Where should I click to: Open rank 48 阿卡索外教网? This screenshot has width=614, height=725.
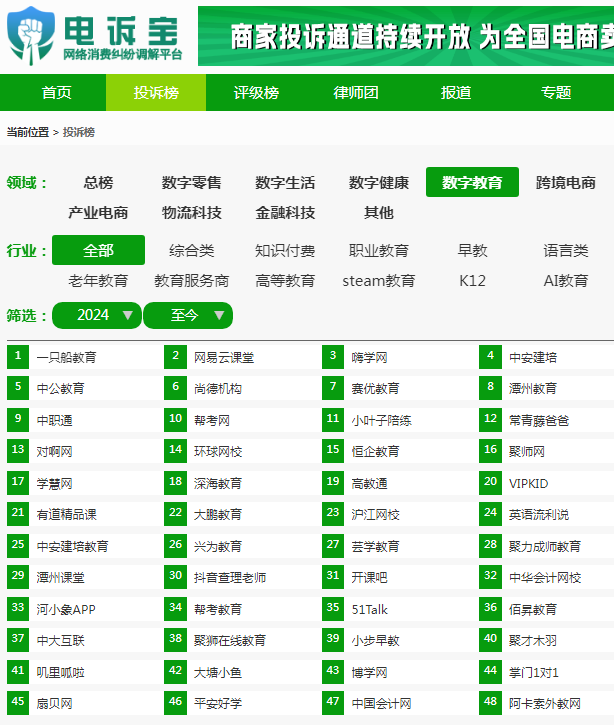coord(545,703)
